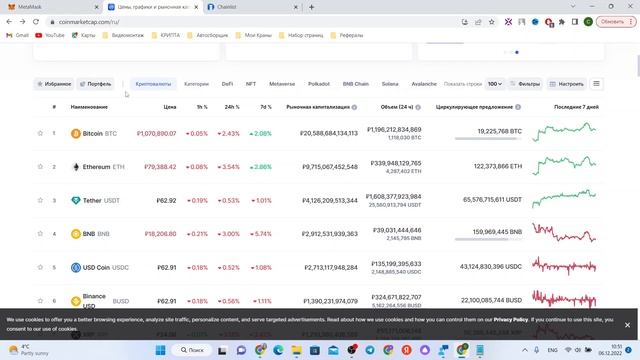
Task: Star Tether as a favorite
Action: point(40,200)
